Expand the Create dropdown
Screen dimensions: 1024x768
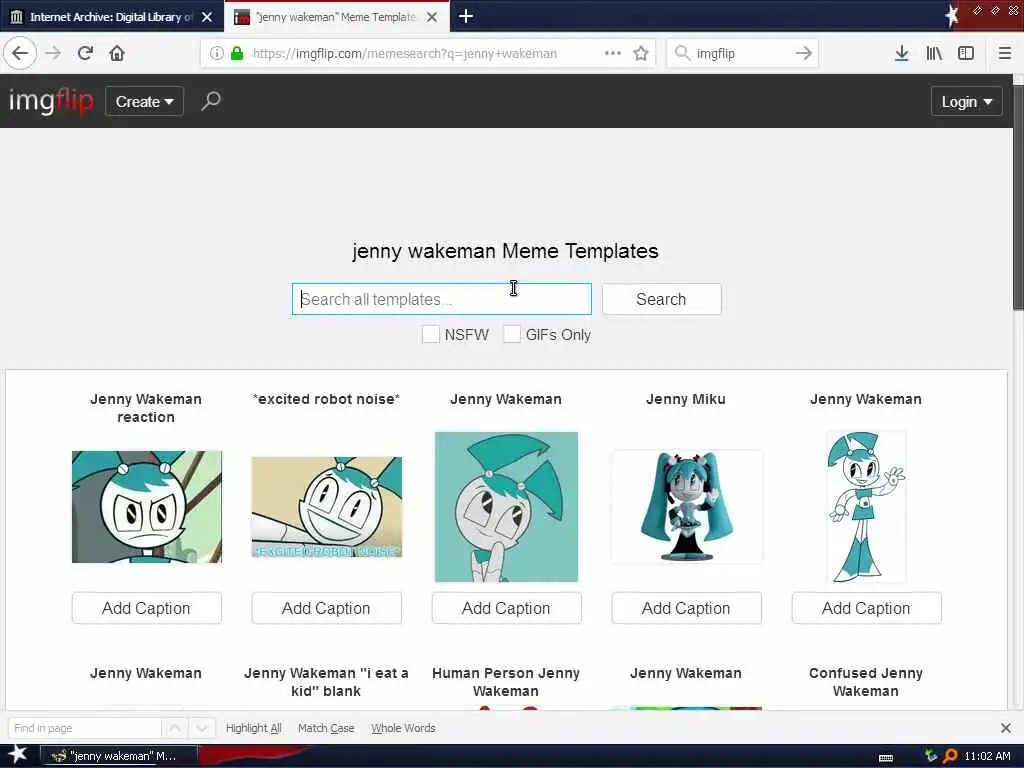pos(144,101)
